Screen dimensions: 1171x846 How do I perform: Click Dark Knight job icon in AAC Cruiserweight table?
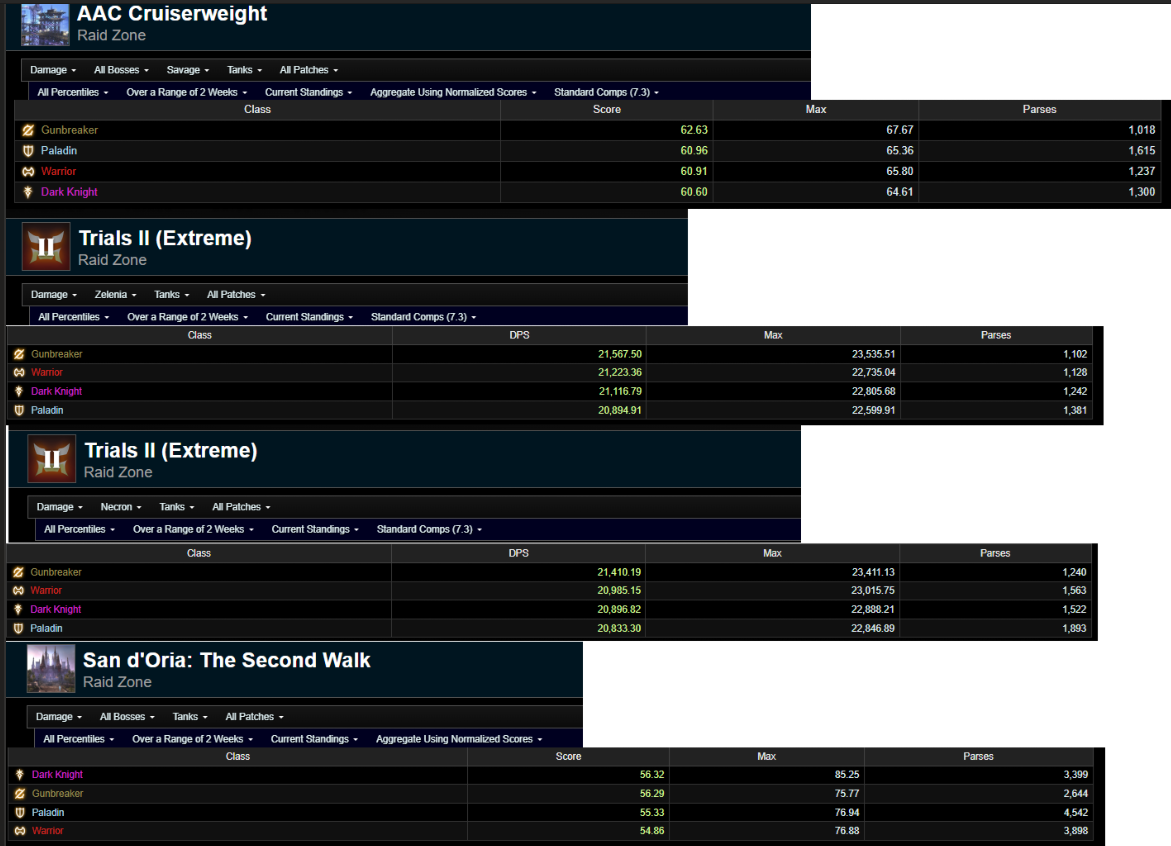28,192
